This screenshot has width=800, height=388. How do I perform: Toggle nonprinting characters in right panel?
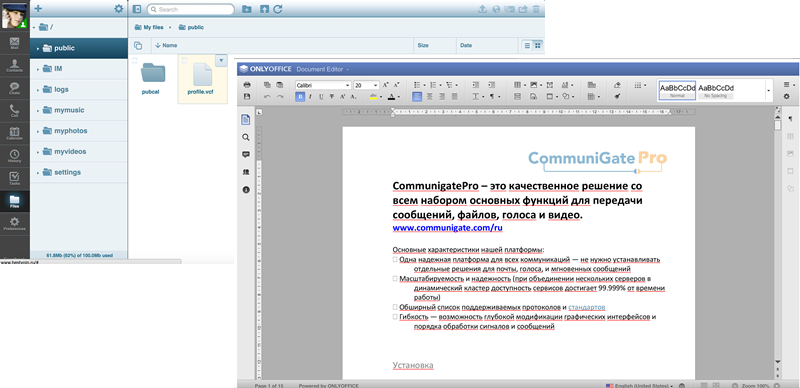coord(790,118)
